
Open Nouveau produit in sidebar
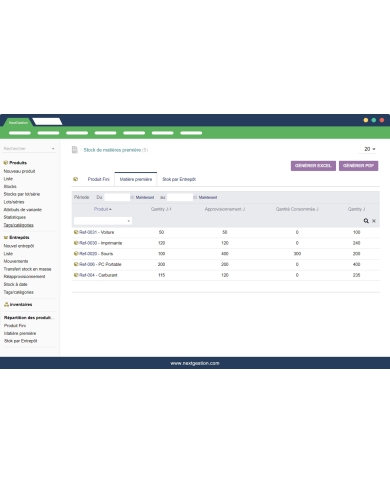(19, 171)
